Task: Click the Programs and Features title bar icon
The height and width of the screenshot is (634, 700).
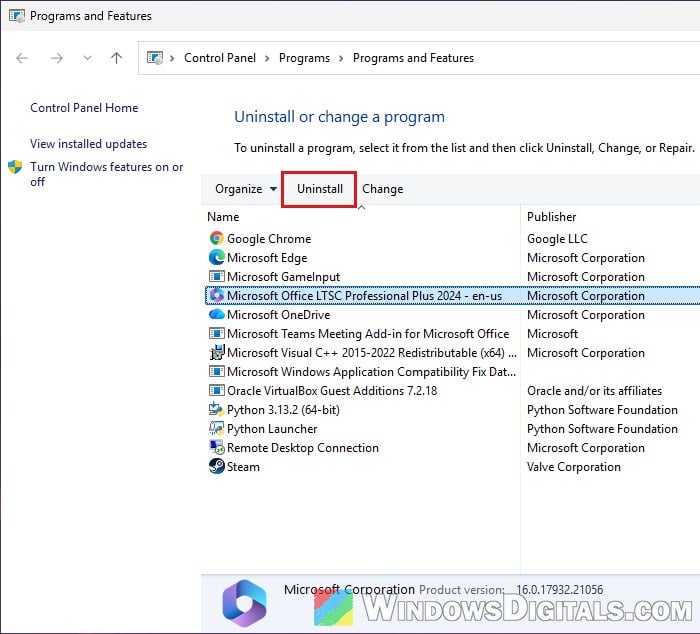Action: coord(17,16)
